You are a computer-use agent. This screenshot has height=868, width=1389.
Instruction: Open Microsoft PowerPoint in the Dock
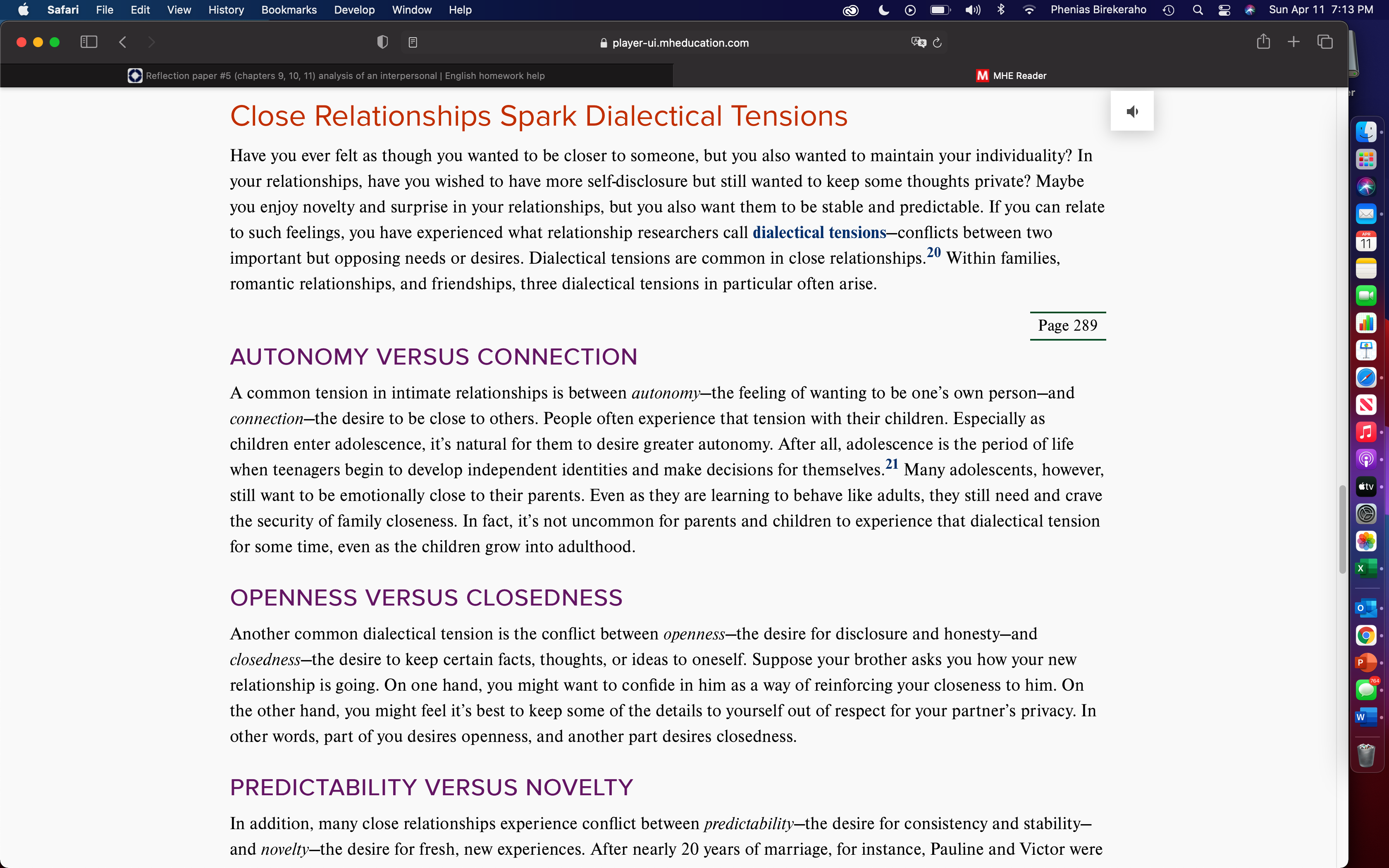[x=1366, y=663]
